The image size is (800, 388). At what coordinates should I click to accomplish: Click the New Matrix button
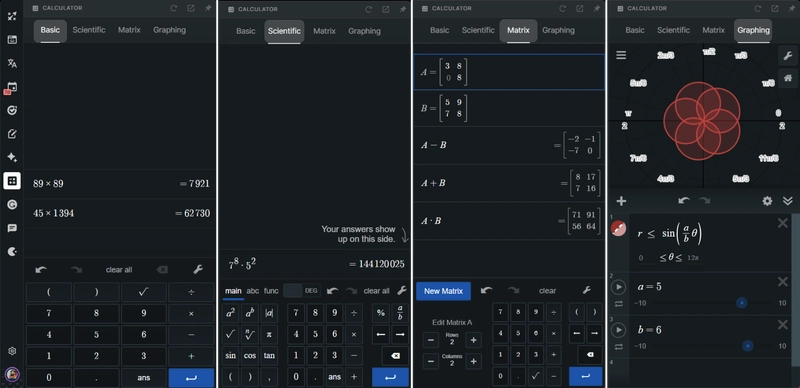tap(443, 290)
